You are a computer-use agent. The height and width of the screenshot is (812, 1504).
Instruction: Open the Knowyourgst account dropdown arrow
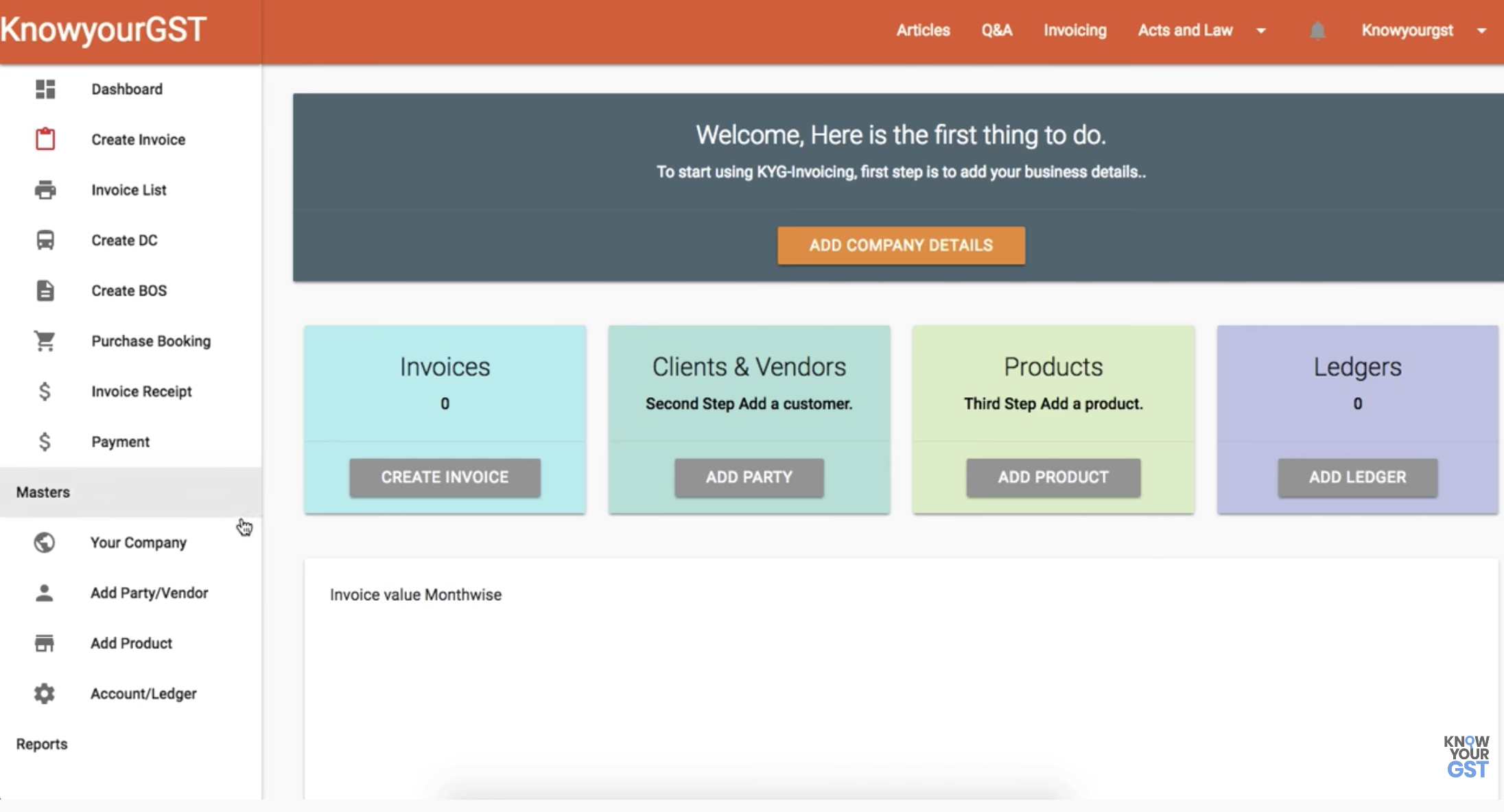coord(1481,31)
